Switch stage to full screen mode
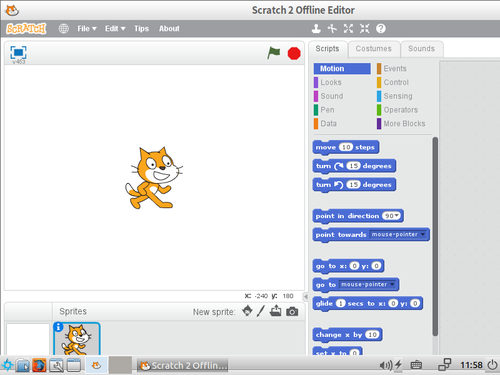 coord(18,52)
